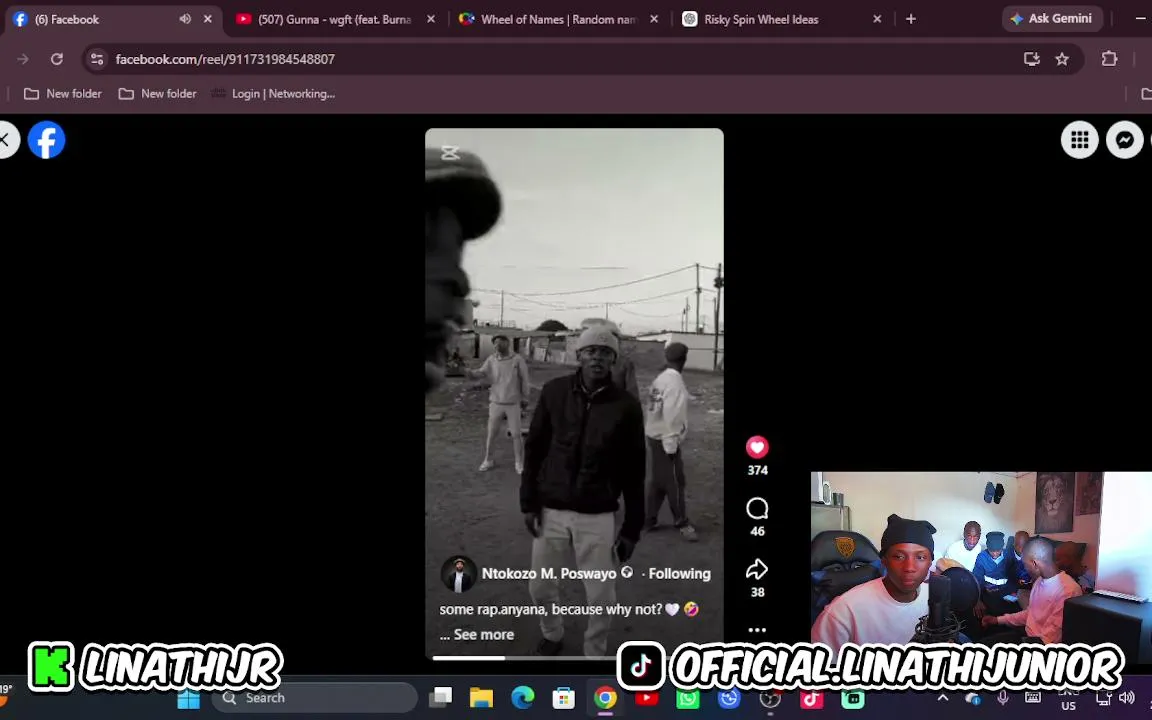Screen dimensions: 1152x720
Task: Click the microphone icon in system tray
Action: pos(1002,697)
